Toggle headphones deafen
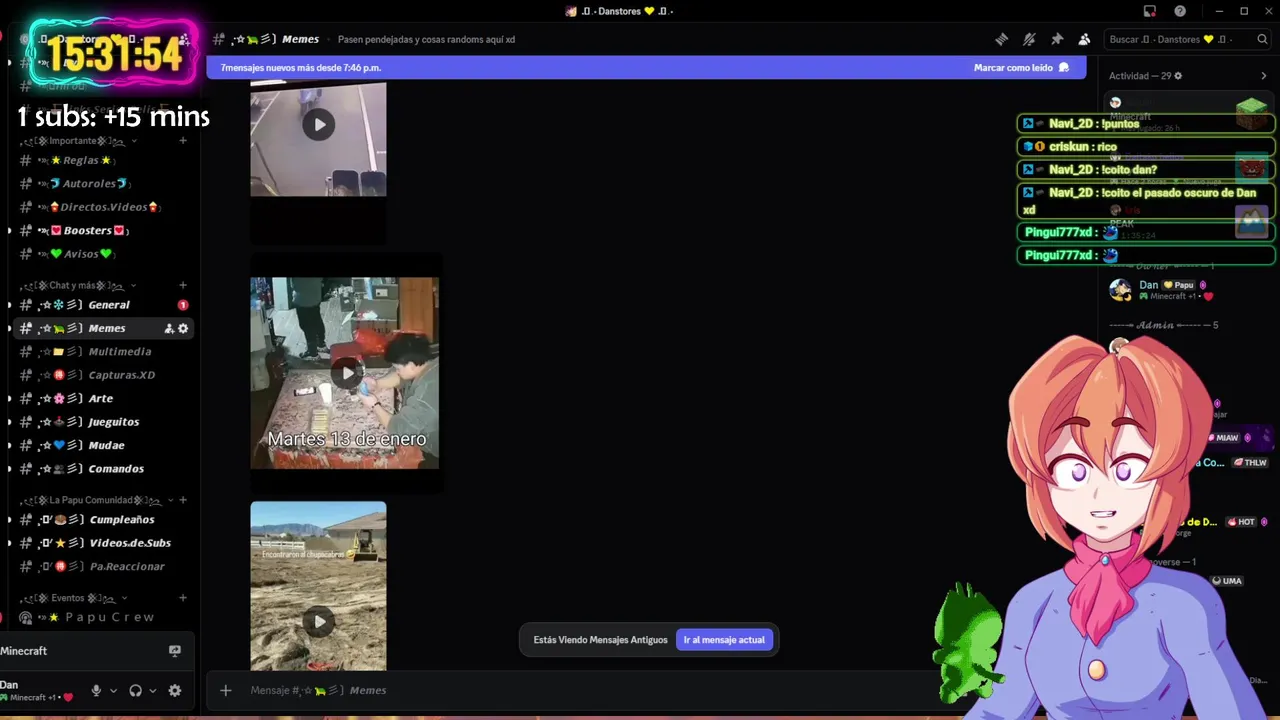The image size is (1280, 720). pyautogui.click(x=136, y=690)
